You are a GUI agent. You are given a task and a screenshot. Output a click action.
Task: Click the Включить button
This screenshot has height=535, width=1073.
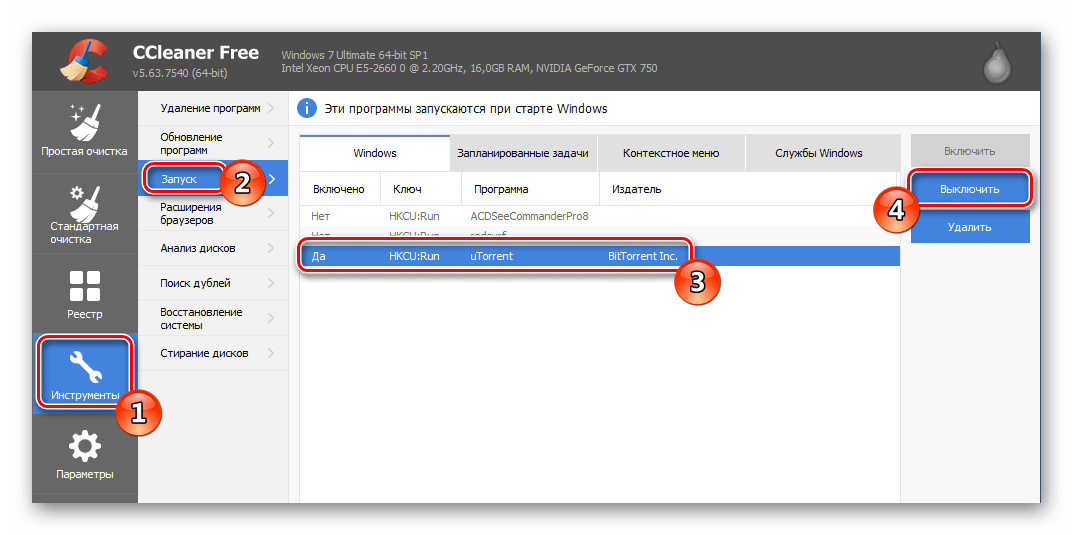click(x=970, y=151)
